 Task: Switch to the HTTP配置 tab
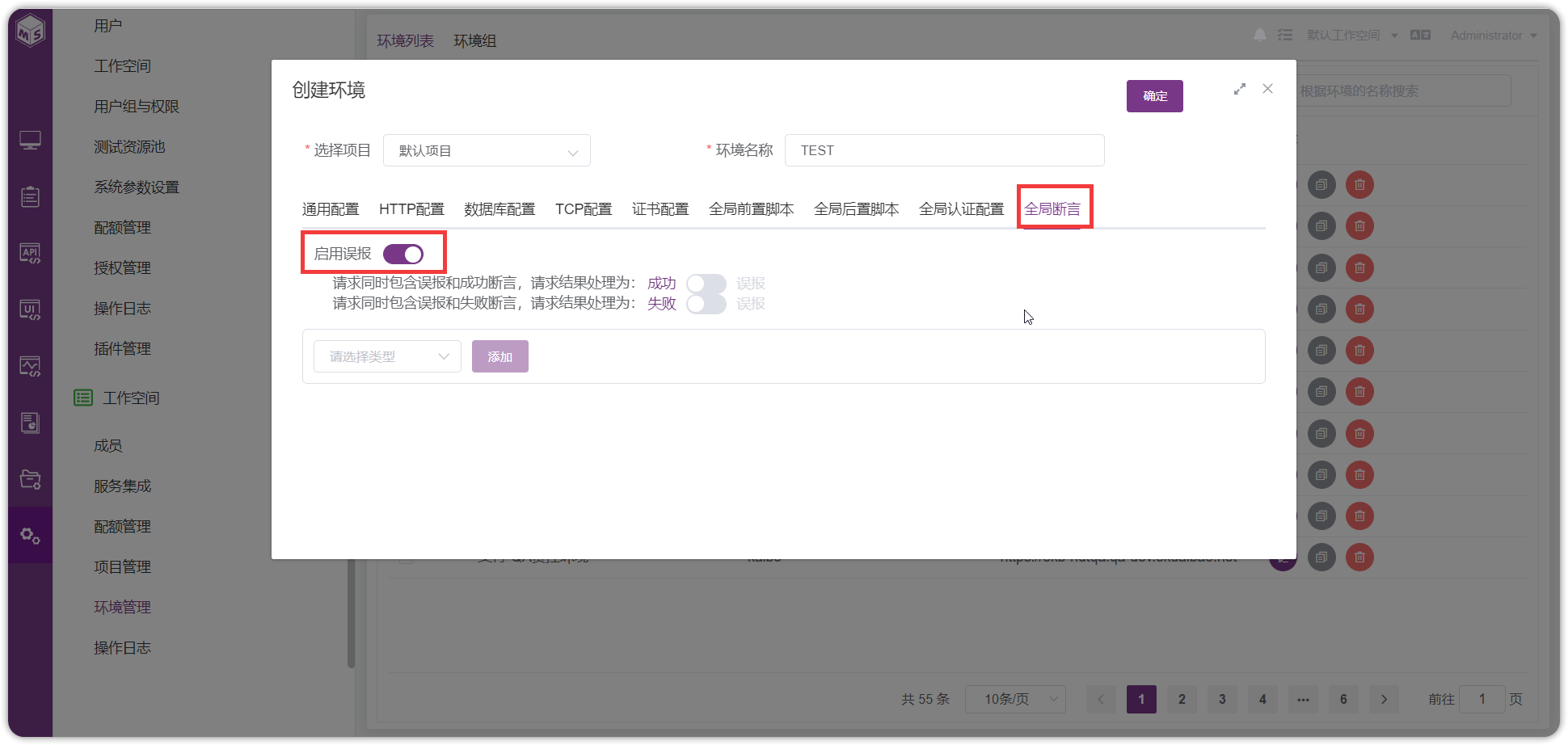pos(411,209)
